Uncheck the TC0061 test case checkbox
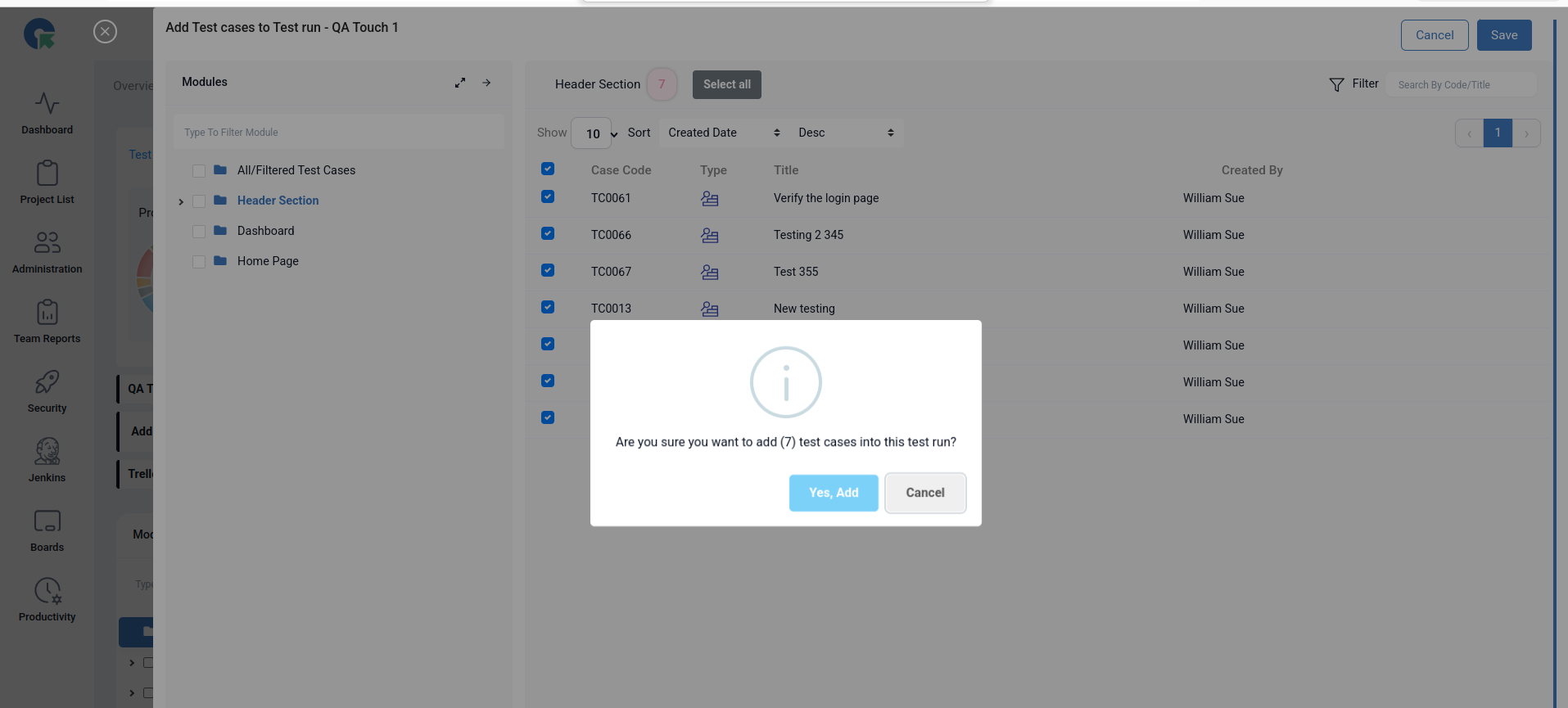 [548, 197]
